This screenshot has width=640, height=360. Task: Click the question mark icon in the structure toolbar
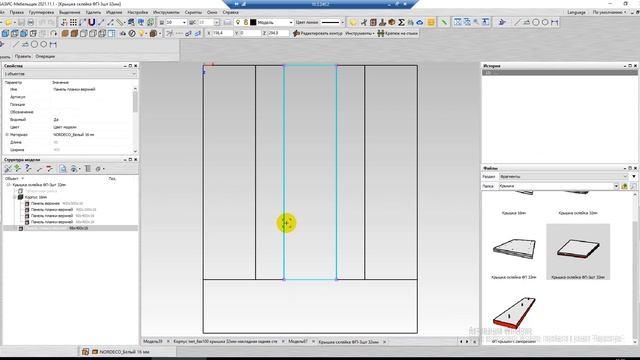click(28, 168)
